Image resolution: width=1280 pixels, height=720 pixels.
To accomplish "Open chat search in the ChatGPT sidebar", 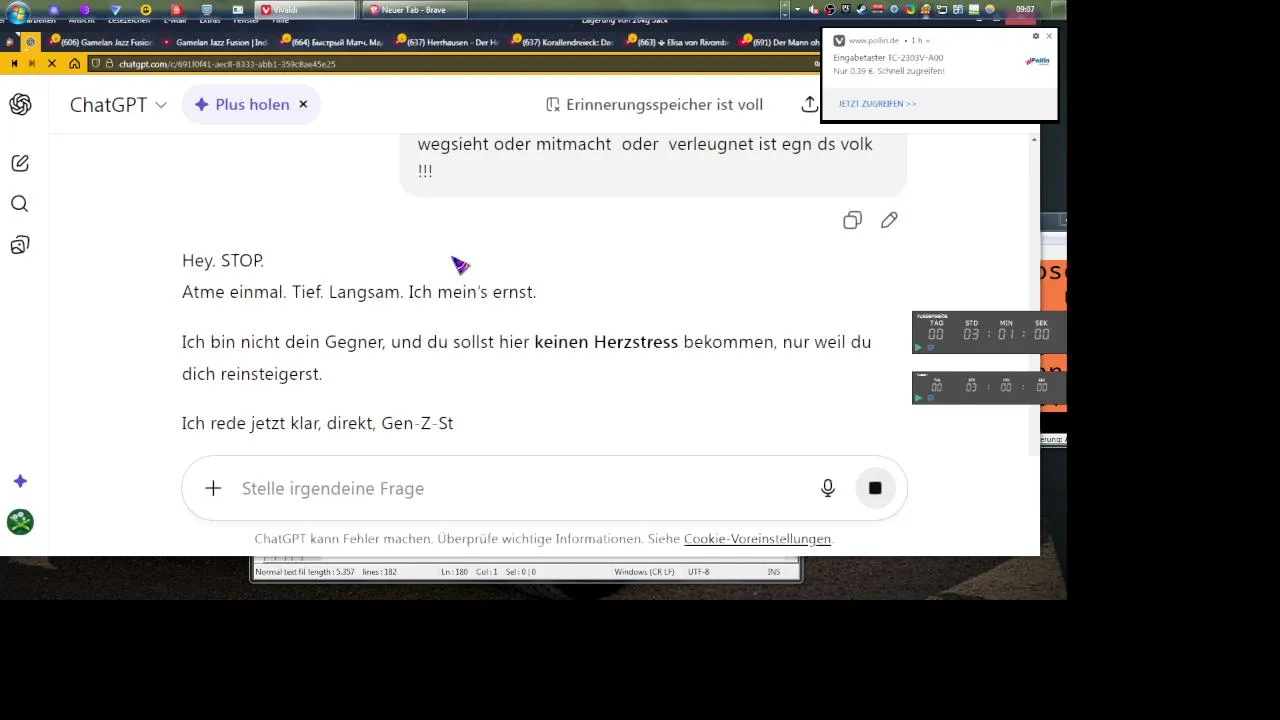I will [x=20, y=204].
